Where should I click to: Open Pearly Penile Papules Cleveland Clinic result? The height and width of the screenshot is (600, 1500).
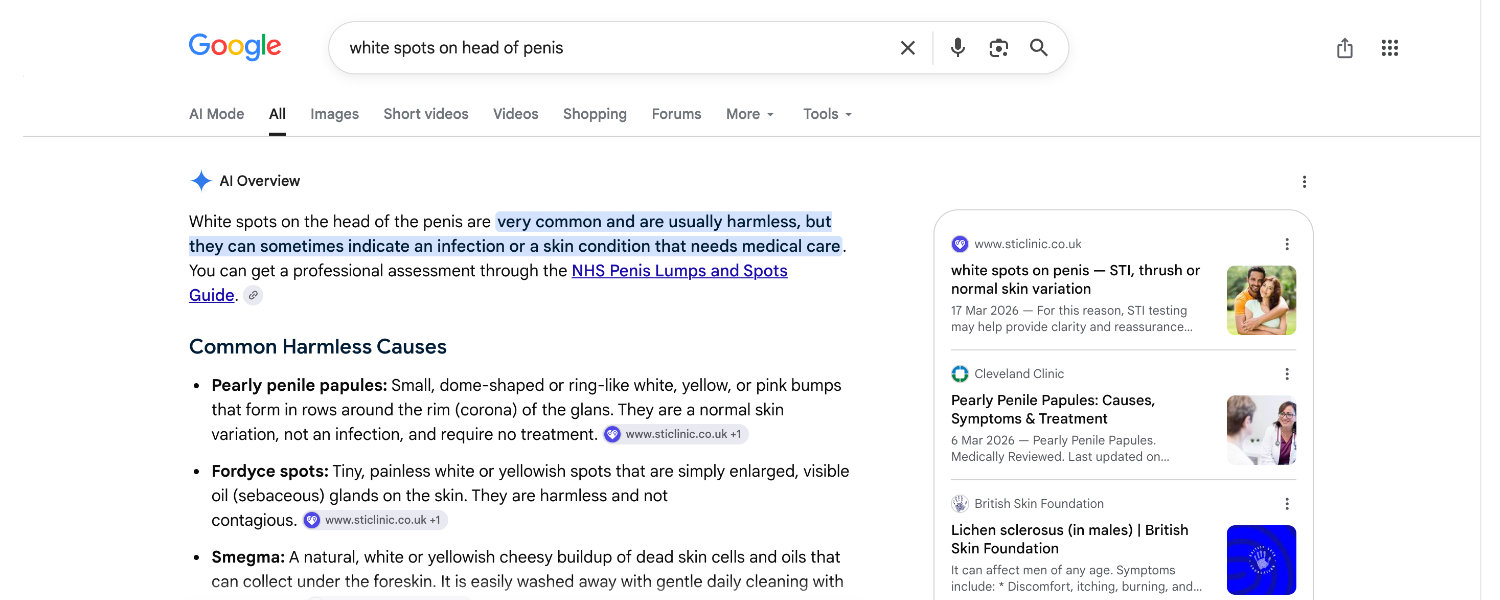click(1053, 409)
